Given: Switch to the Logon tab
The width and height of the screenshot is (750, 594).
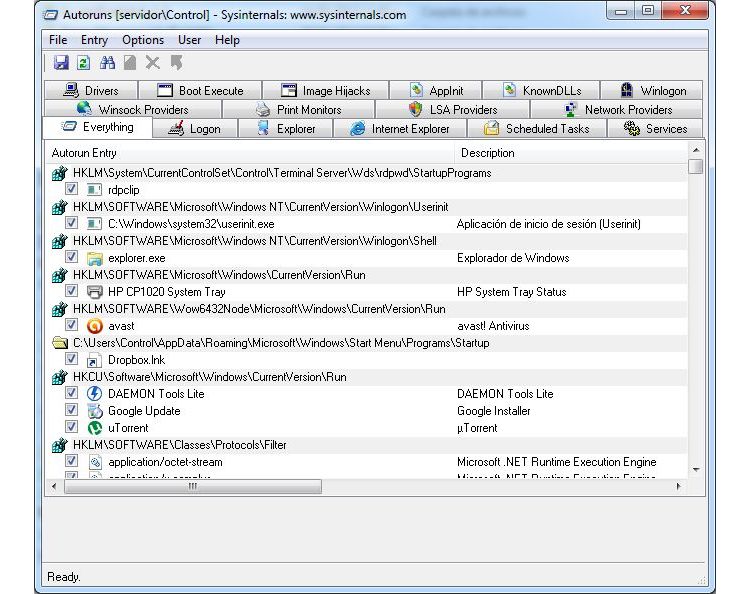Looking at the screenshot, I should [x=195, y=129].
